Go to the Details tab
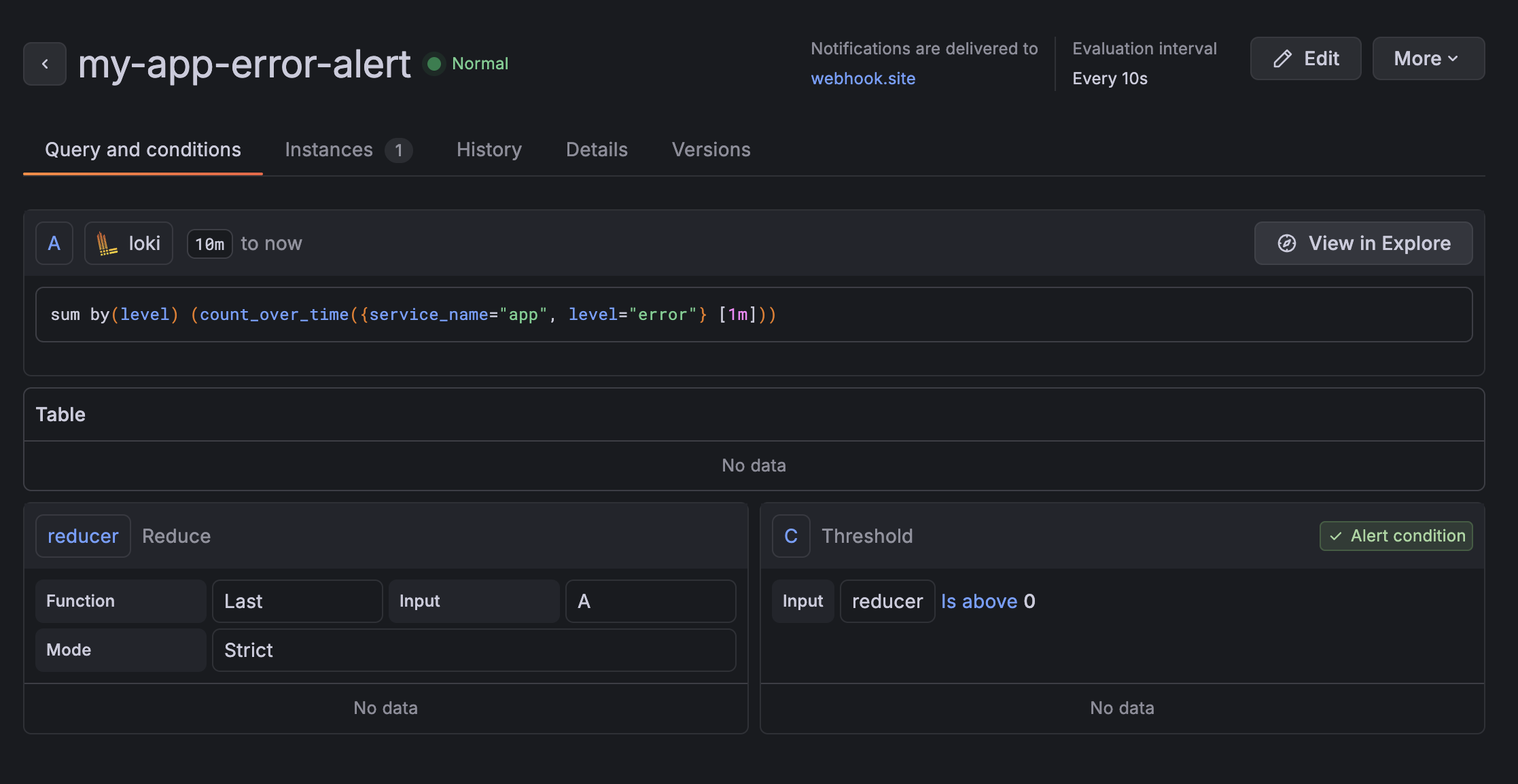Image resolution: width=1518 pixels, height=784 pixels. [597, 150]
